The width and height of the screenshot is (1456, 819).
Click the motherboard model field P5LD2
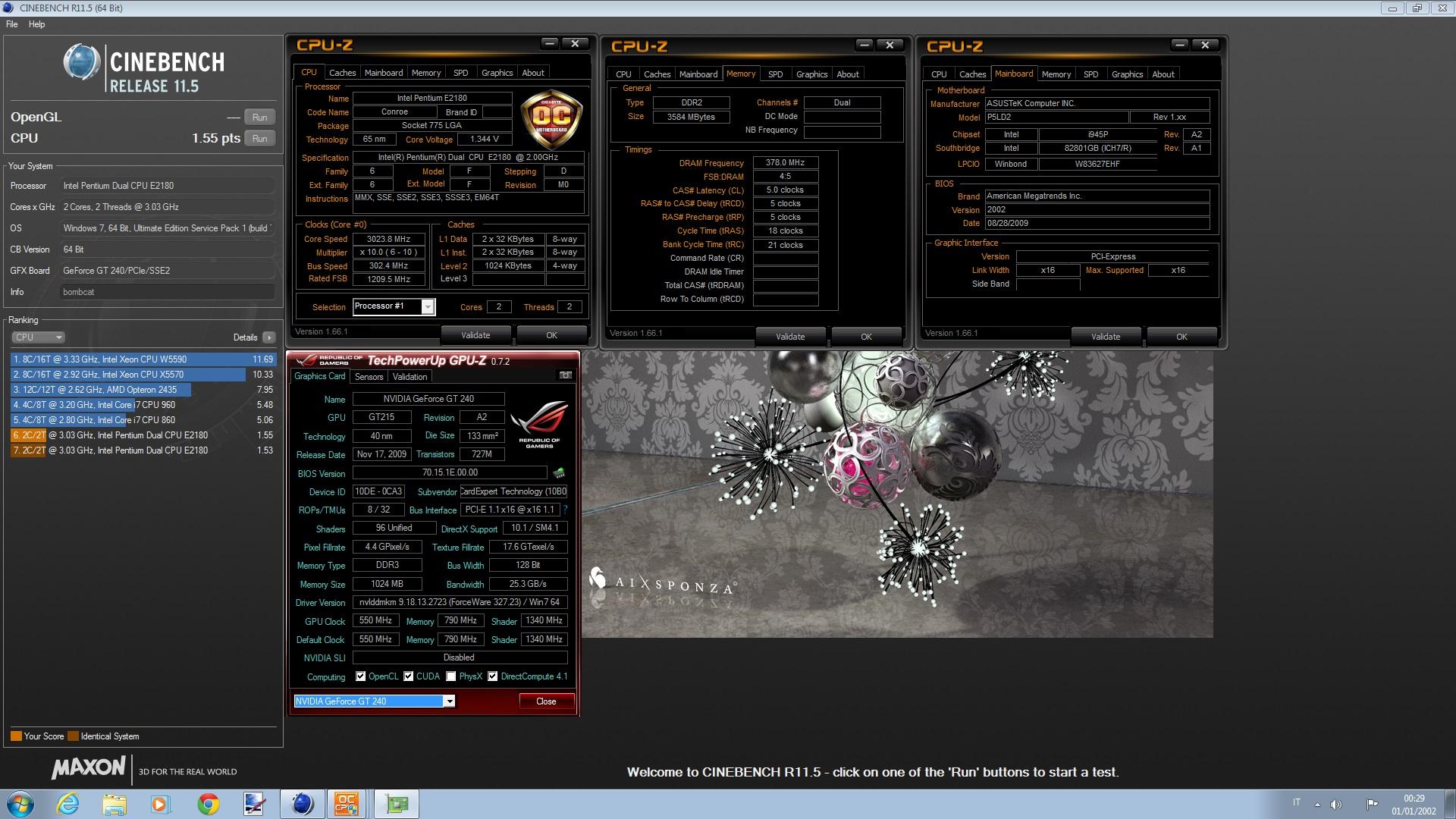click(x=1056, y=118)
